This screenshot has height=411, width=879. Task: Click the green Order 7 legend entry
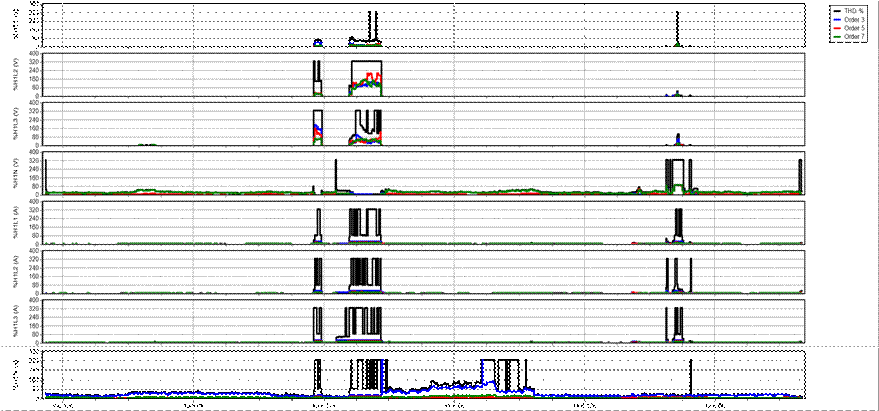[x=853, y=36]
